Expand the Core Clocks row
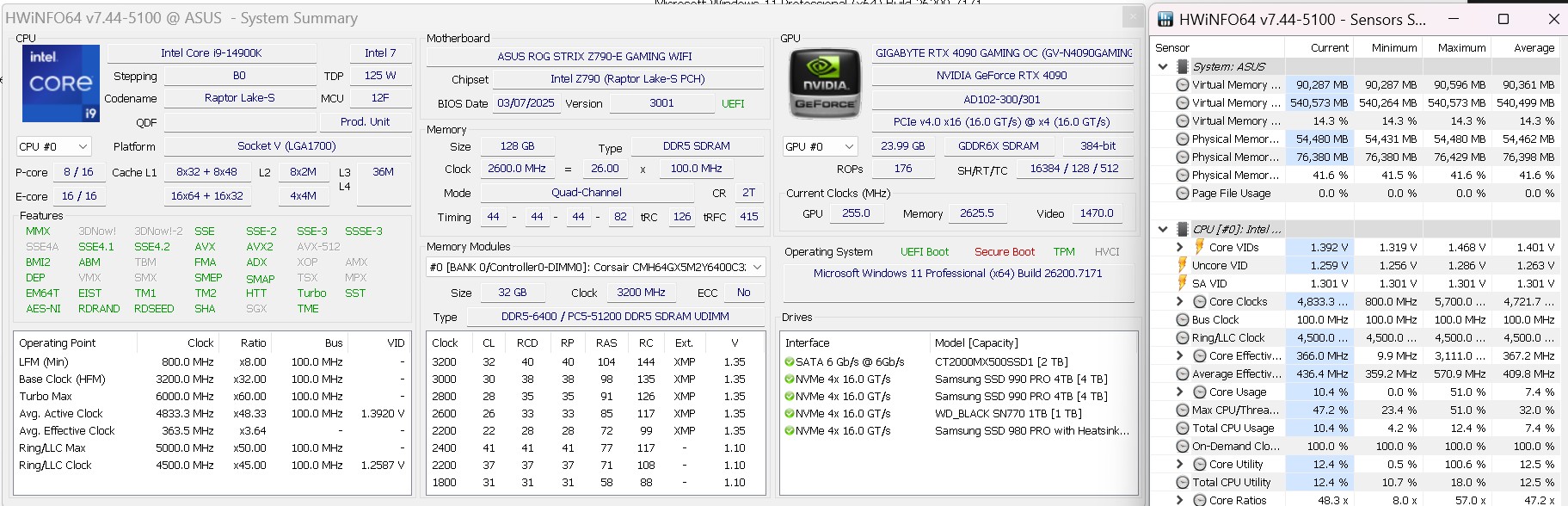 (1180, 301)
